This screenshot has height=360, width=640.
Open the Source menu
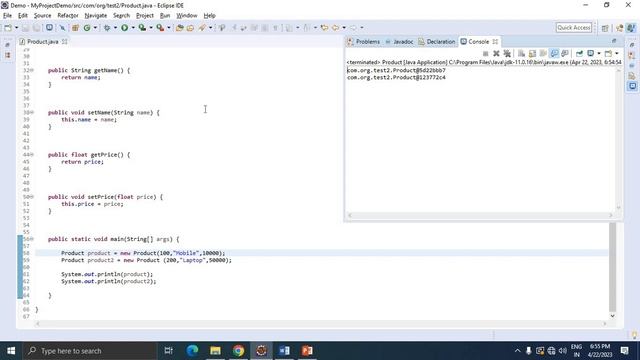[x=42, y=16]
